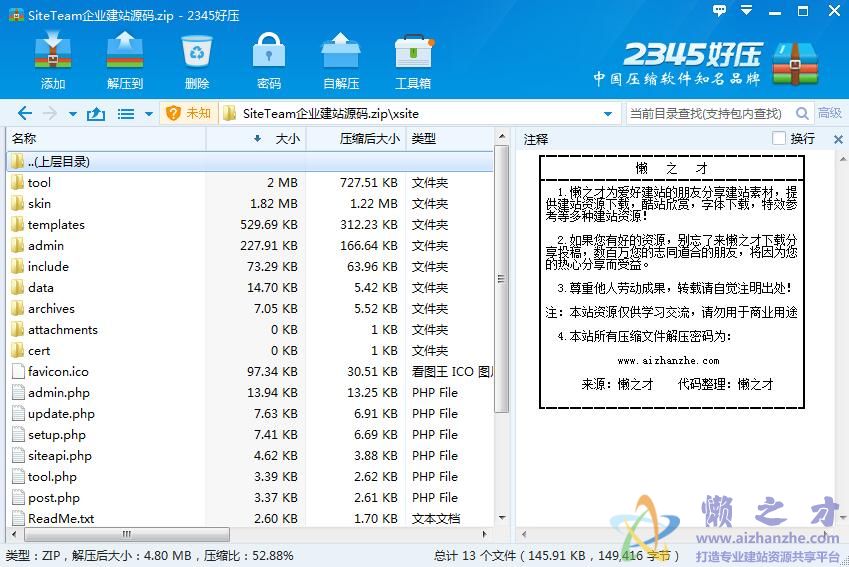Sort by the 类型 column header
This screenshot has width=849, height=567.
449,139
